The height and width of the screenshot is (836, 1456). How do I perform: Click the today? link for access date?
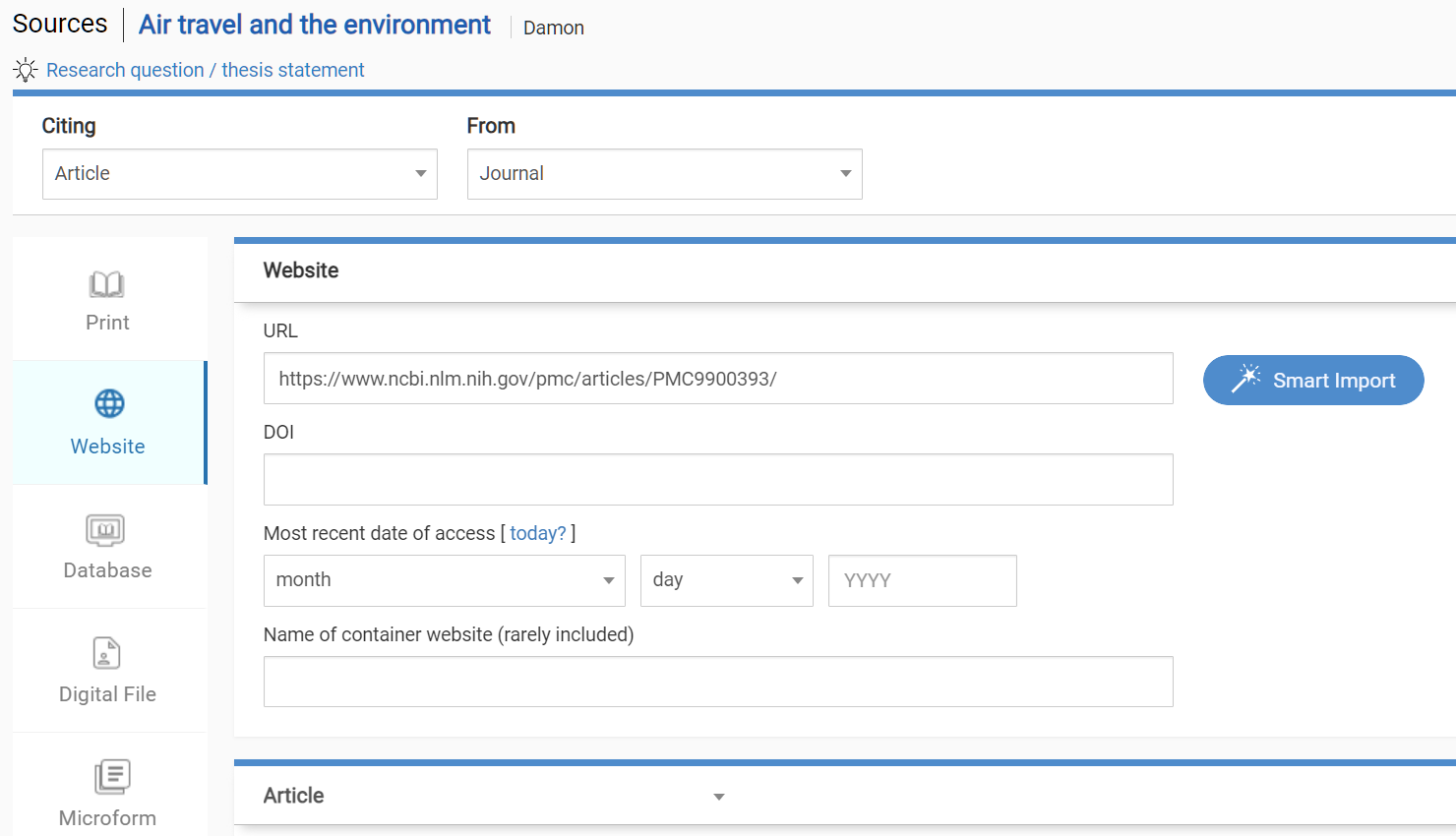537,533
